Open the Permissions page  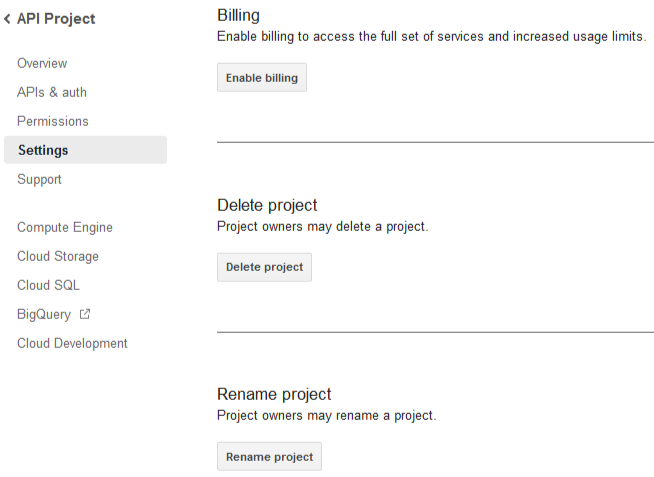coord(53,121)
